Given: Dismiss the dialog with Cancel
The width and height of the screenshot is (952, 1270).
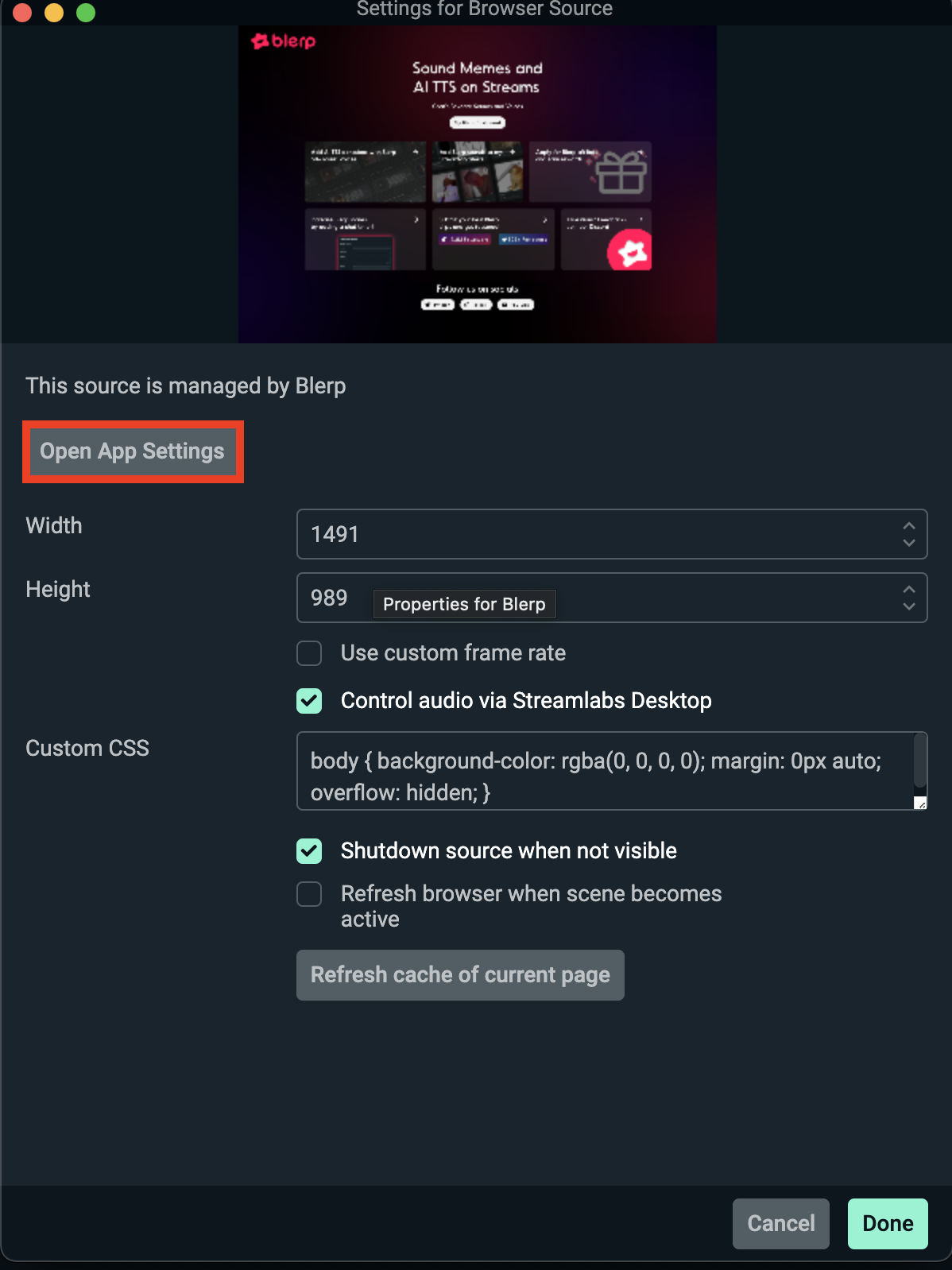Looking at the screenshot, I should click(780, 1223).
